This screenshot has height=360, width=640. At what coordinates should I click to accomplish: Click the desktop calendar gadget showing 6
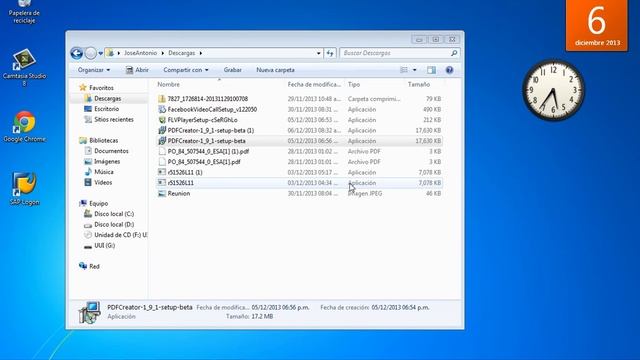(x=597, y=25)
